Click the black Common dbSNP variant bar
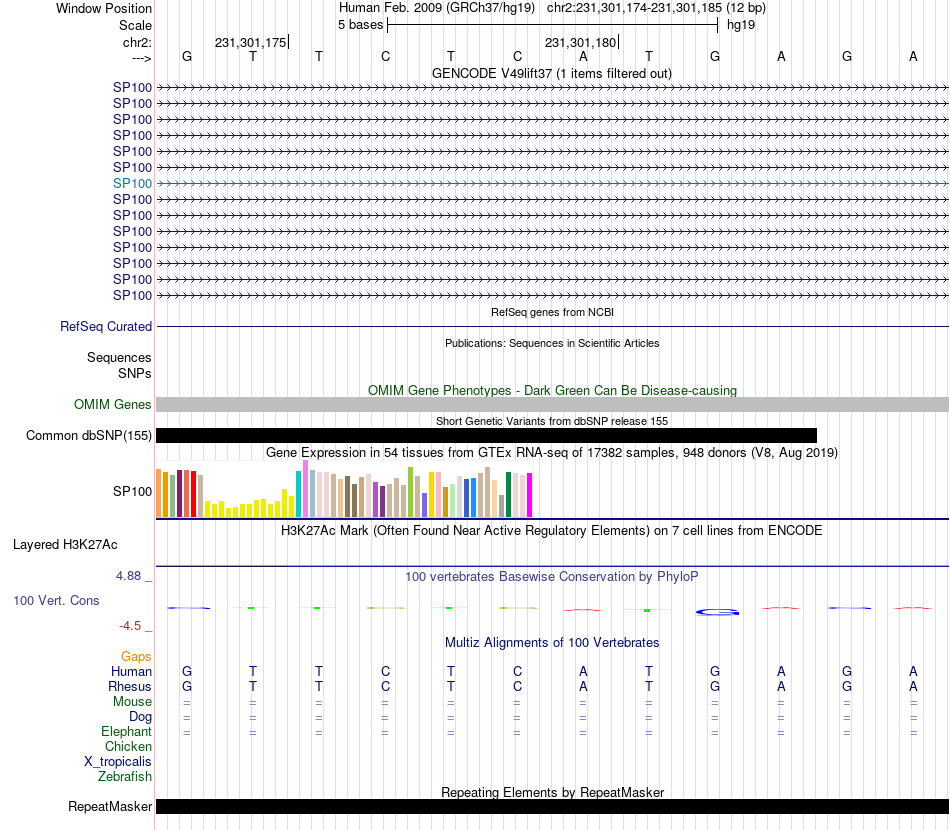Viewport: 950px width, 830px height. click(x=487, y=436)
